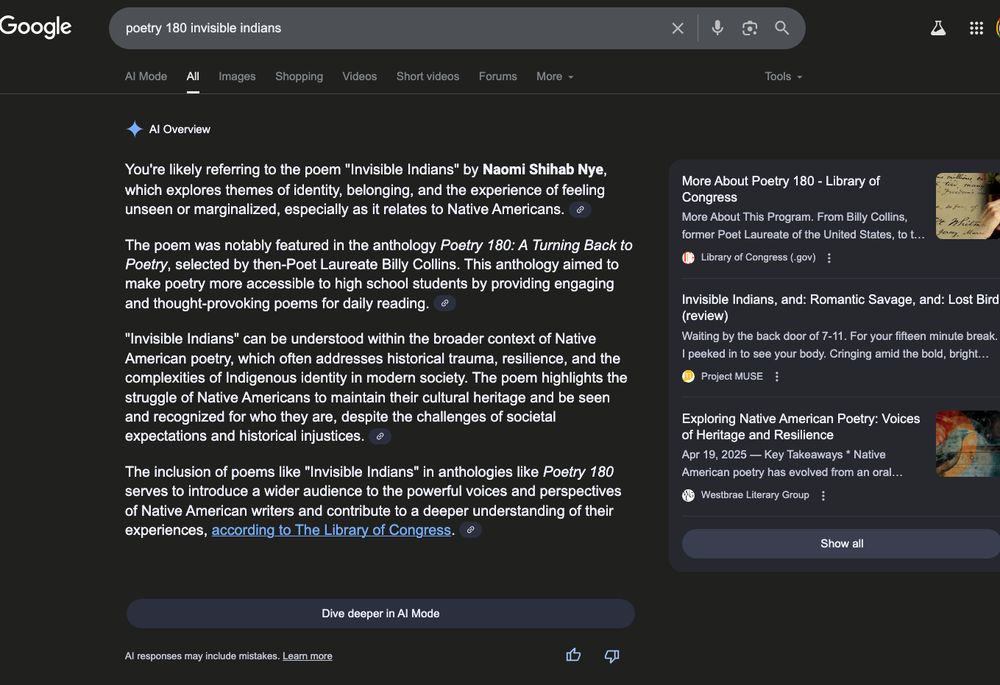Click the bold name 'Naomi Shihab Nye'
Viewport: 1000px width, 685px height.
click(543, 170)
